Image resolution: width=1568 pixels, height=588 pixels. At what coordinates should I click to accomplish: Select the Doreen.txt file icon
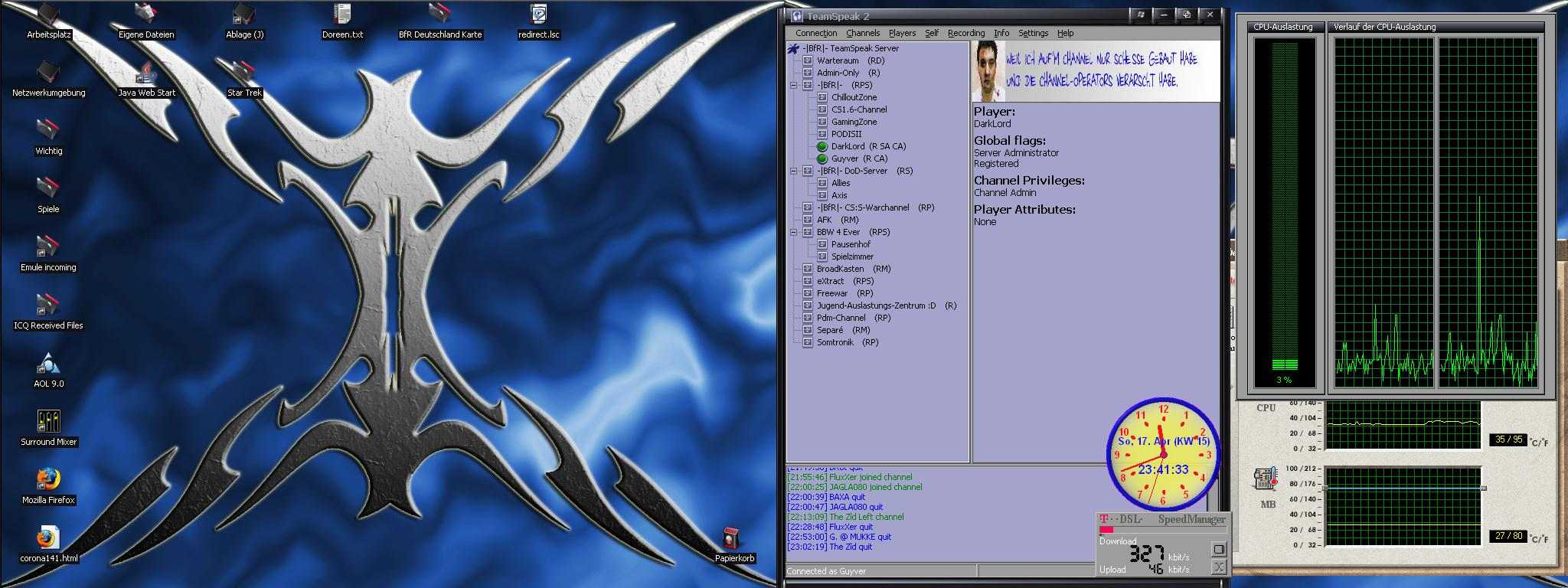(x=342, y=15)
